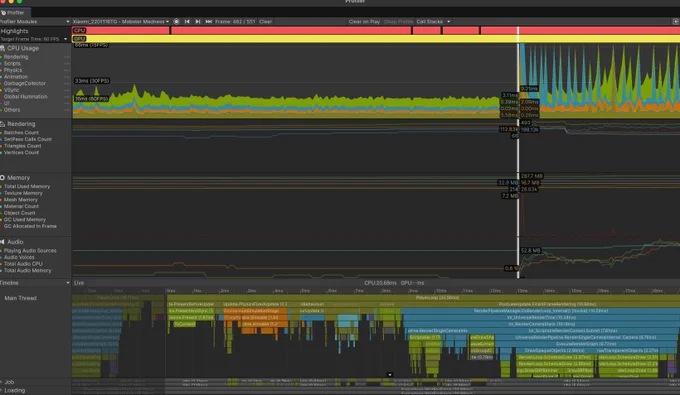
Task: Click the icon at the toolbar's right end
Action: 676,21
